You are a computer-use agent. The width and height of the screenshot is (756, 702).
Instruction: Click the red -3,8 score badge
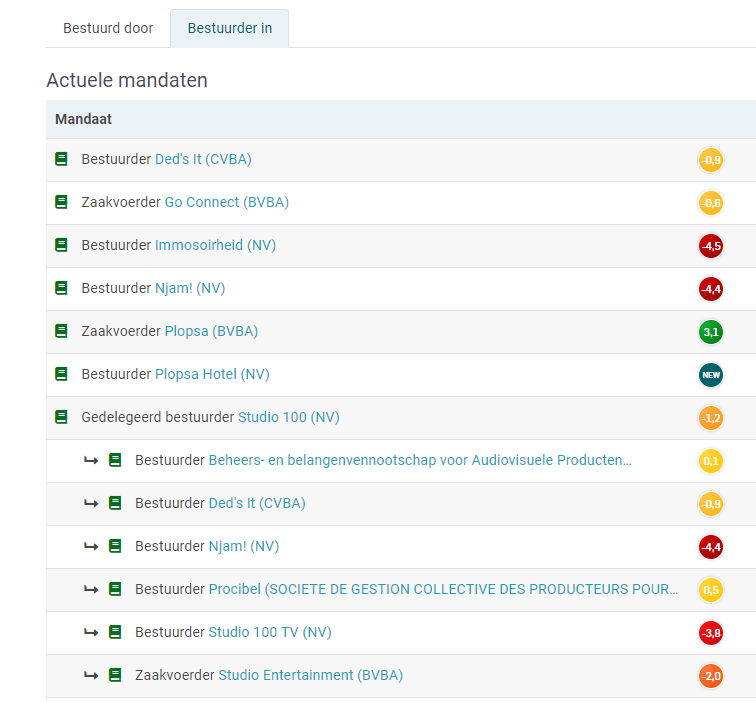(710, 633)
